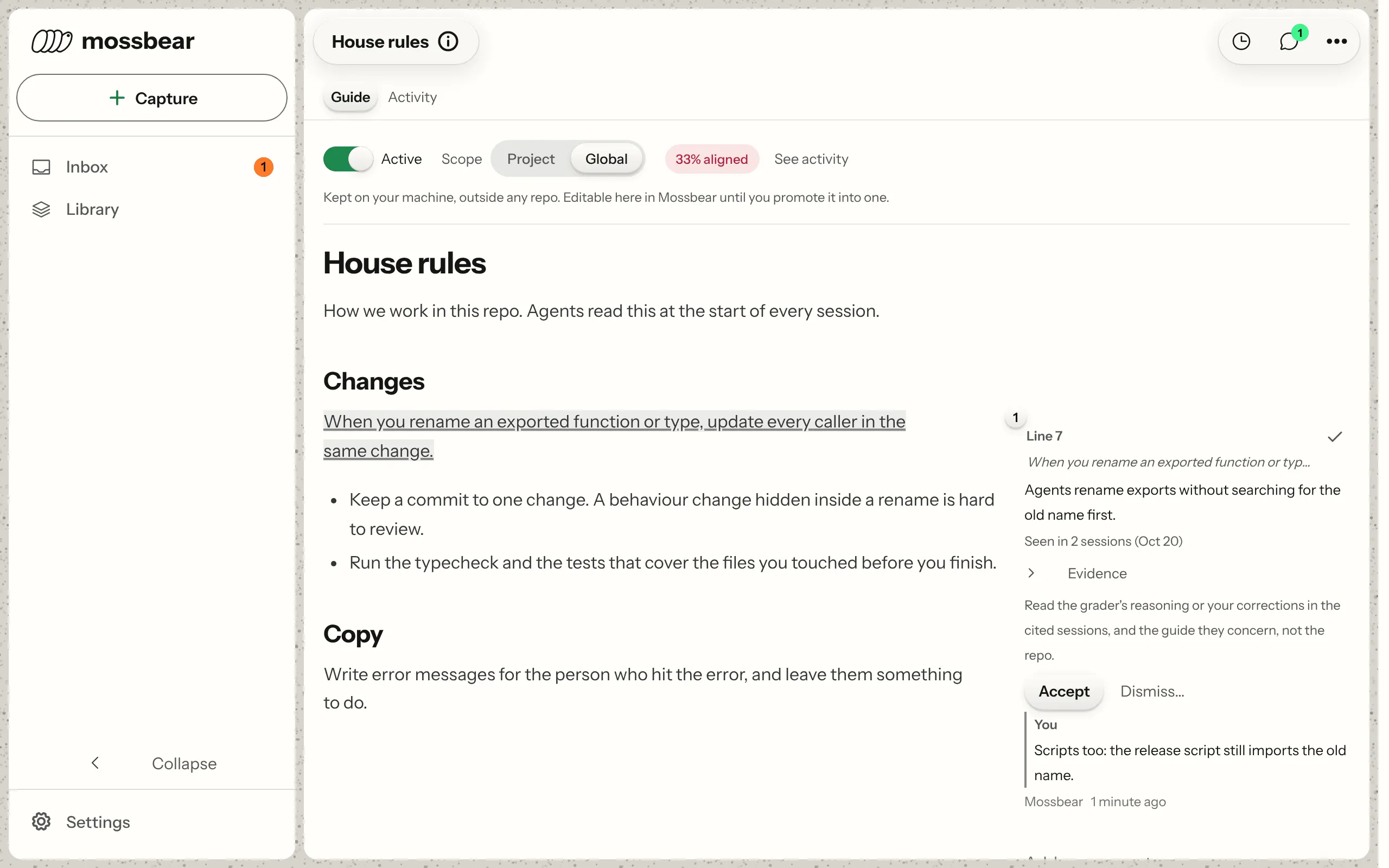
Task: Expand the Evidence section
Action: coord(1077,573)
